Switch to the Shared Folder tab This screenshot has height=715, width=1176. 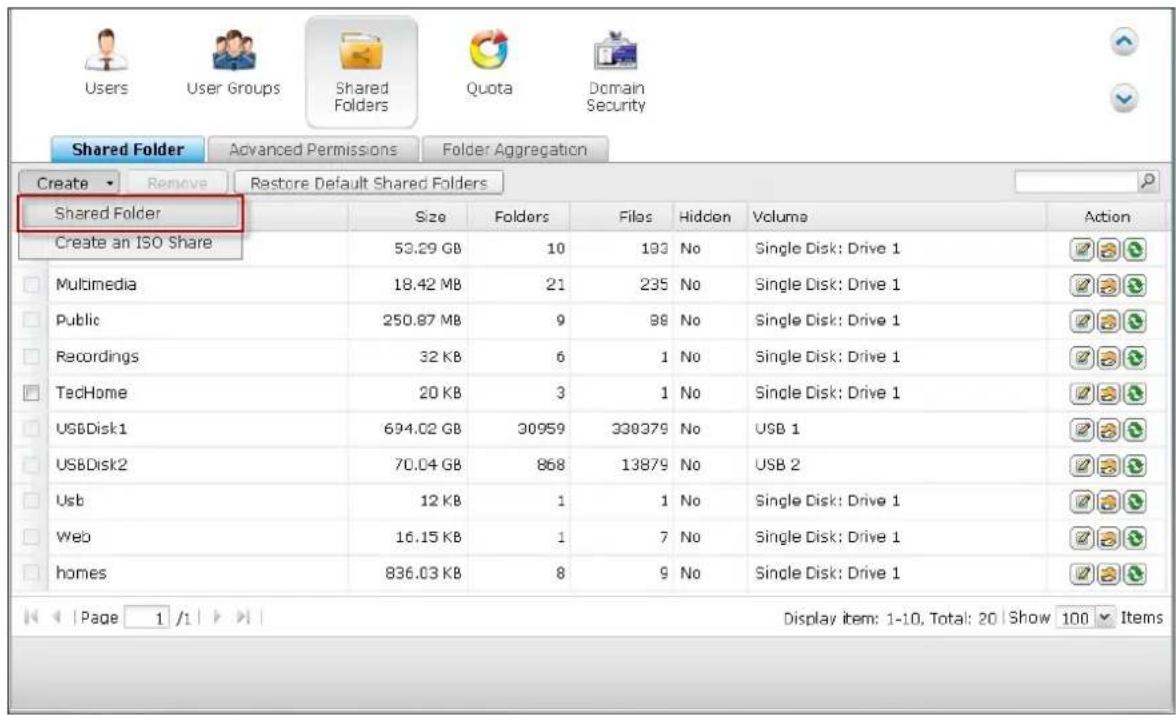pos(128,149)
